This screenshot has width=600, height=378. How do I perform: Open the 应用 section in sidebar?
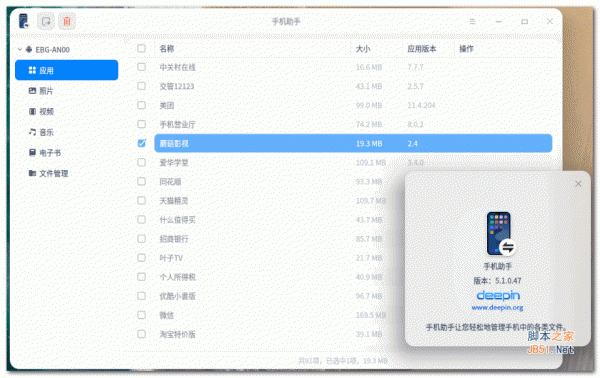click(67, 70)
